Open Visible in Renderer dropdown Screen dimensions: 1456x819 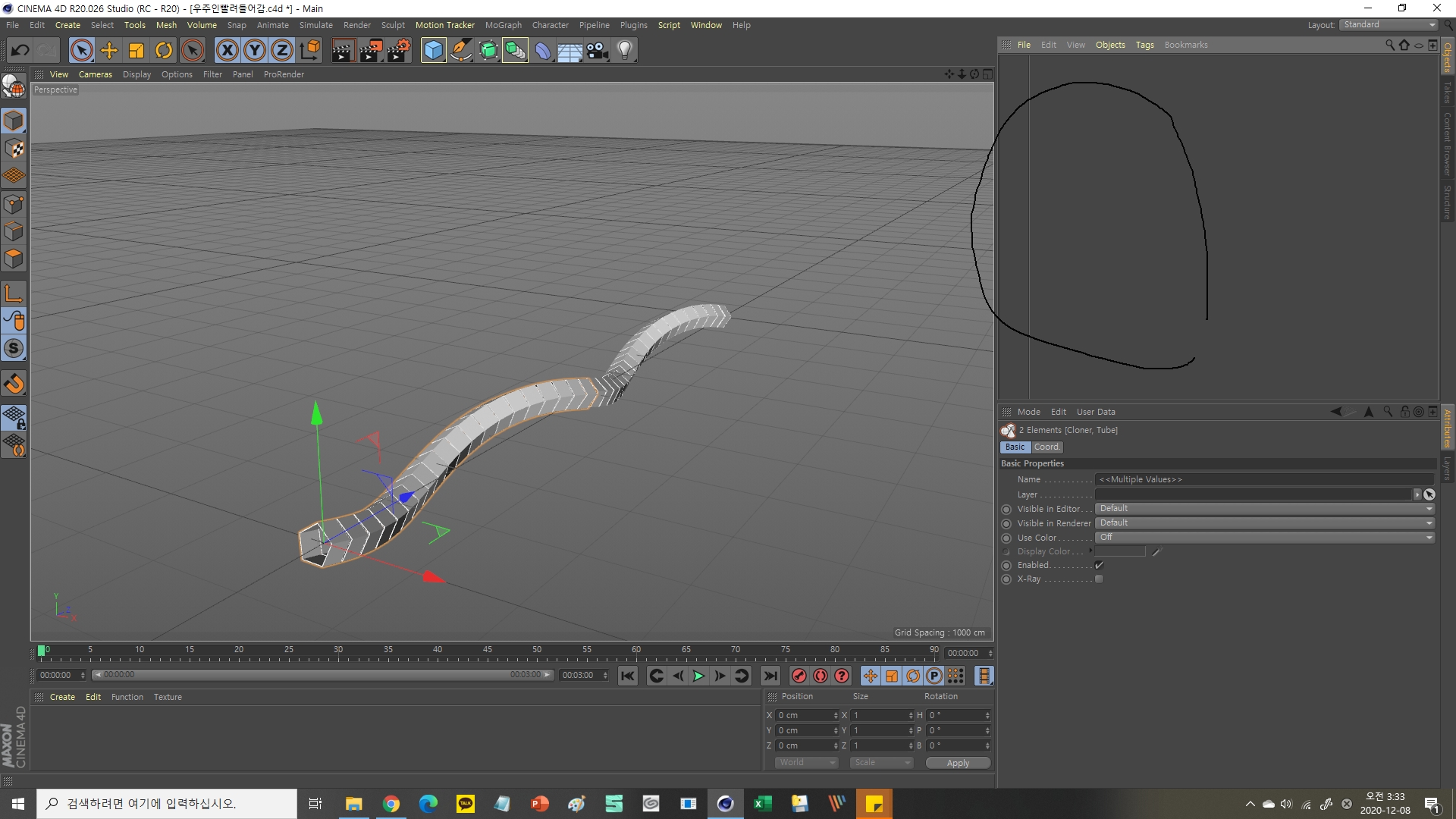coord(1265,523)
